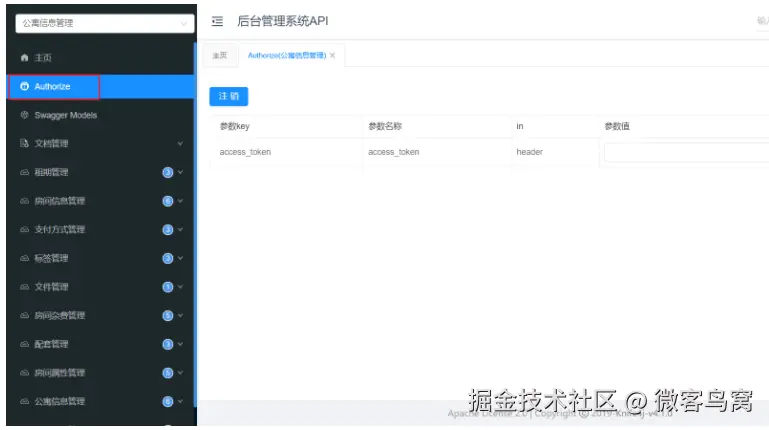This screenshot has width=769, height=430.
Task: Click the cloud icon beside 支付方式管理
Action: [x=25, y=229]
